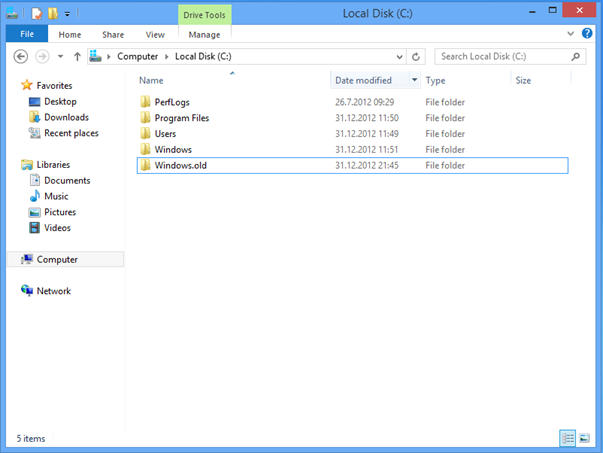This screenshot has width=603, height=453.
Task: Click the drive icon in the title bar
Action: click(12, 13)
